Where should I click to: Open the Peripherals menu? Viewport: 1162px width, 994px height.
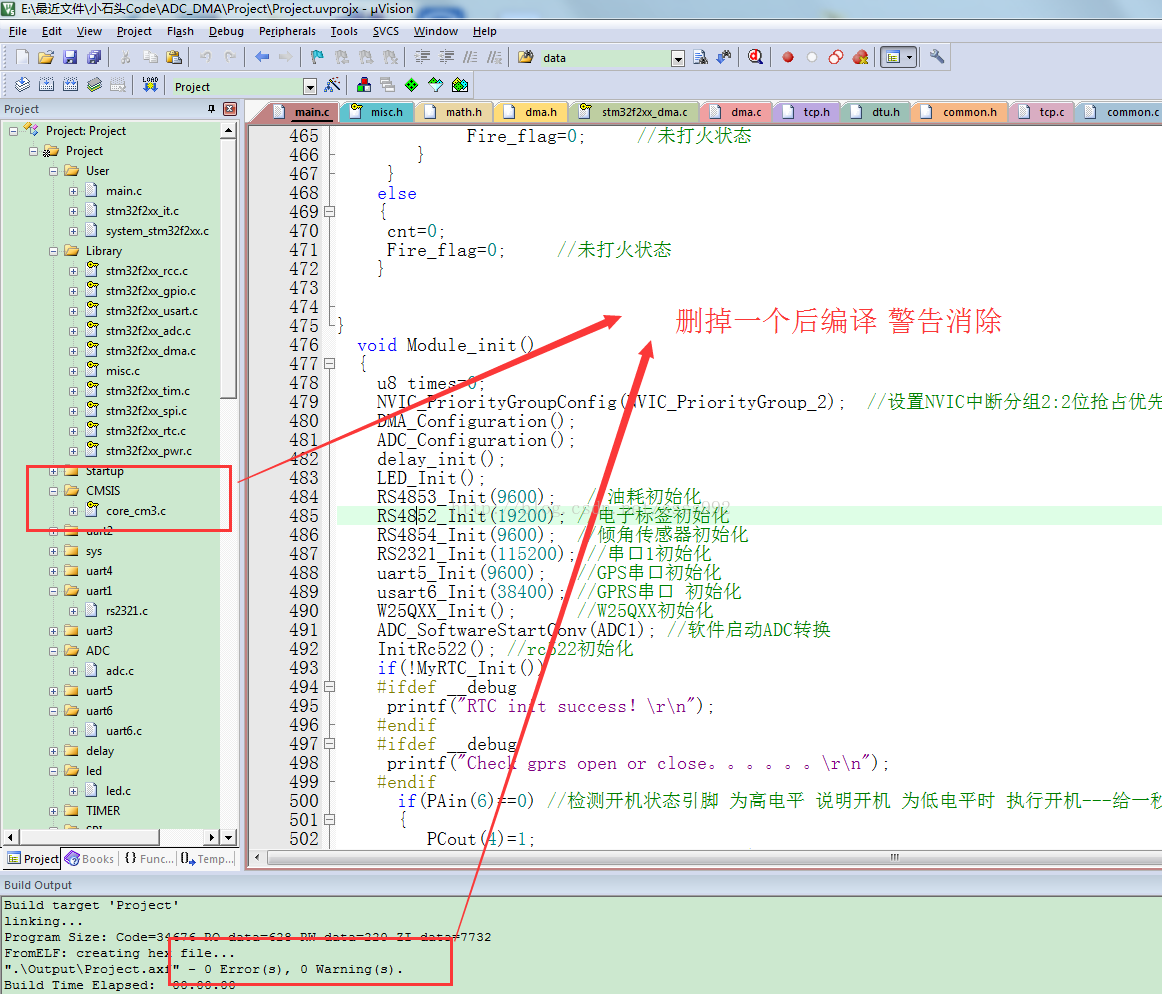coord(287,31)
